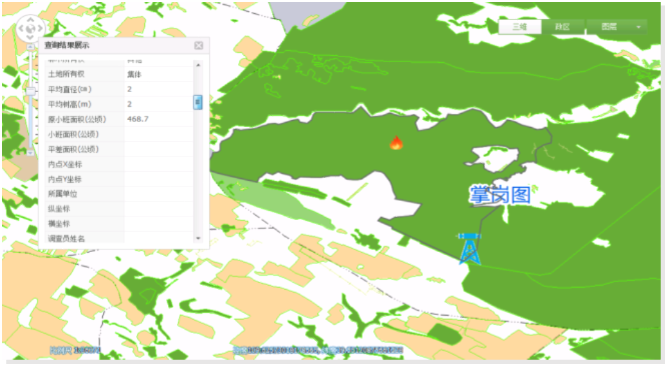Pan the map up with the navigation wheel arrow

click(30, 20)
